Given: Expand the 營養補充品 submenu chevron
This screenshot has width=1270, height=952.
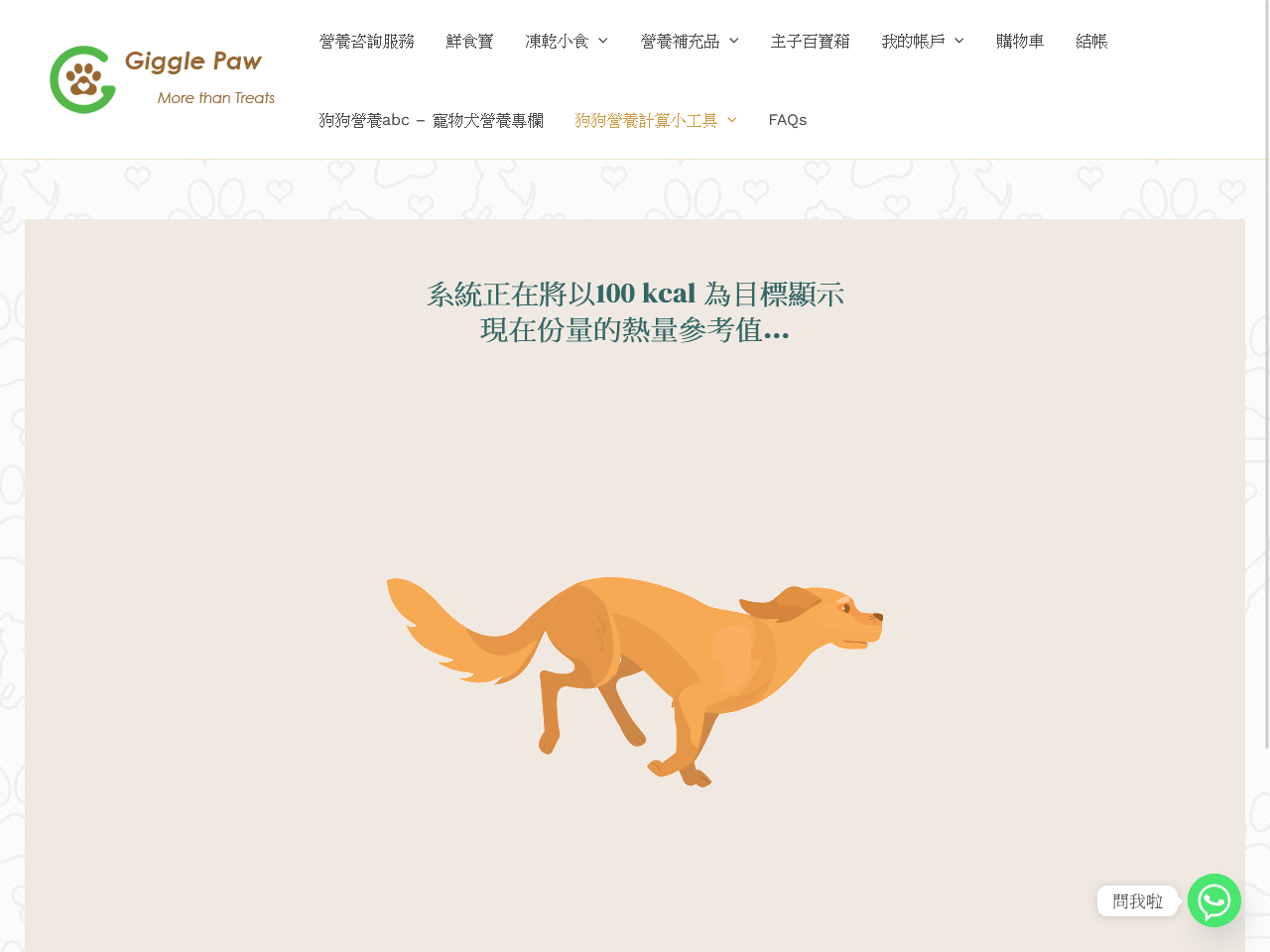Looking at the screenshot, I should point(734,41).
